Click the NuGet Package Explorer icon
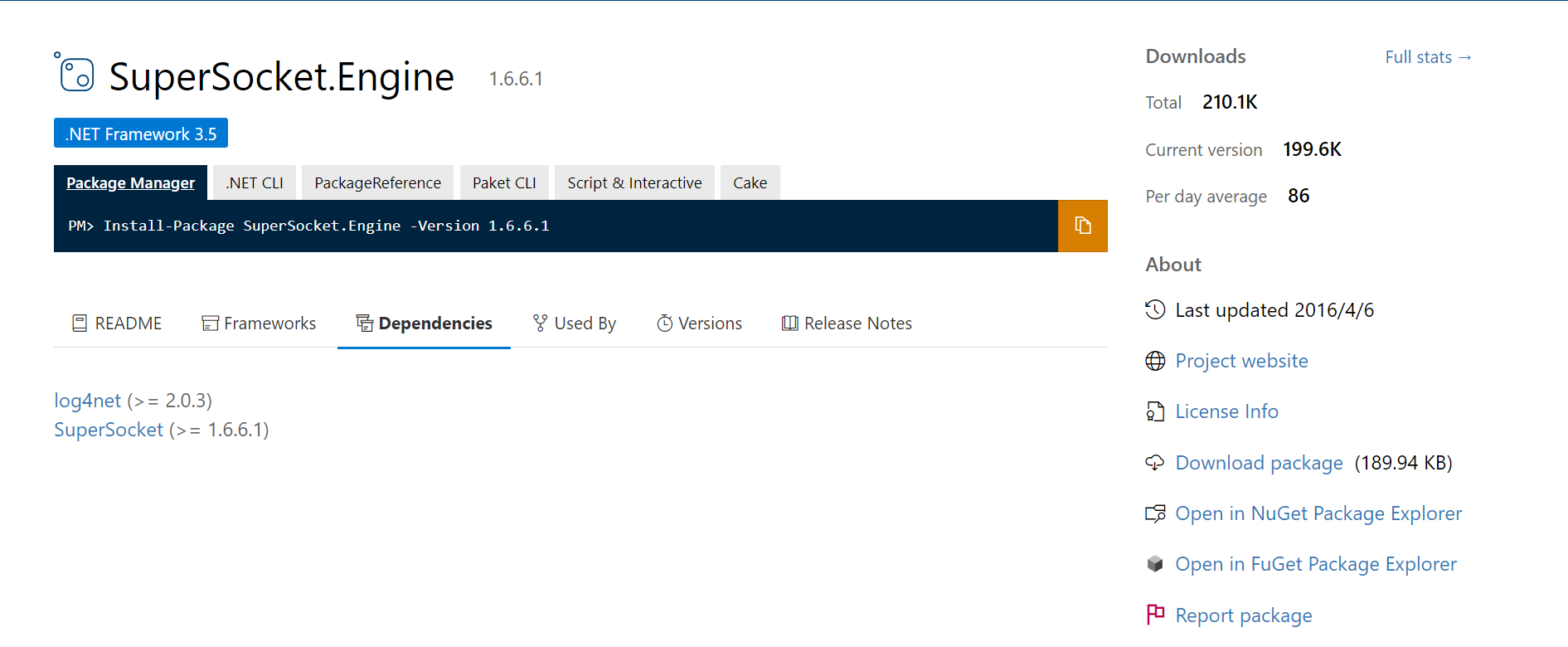Screen dimensions: 1568x647 point(1155,513)
